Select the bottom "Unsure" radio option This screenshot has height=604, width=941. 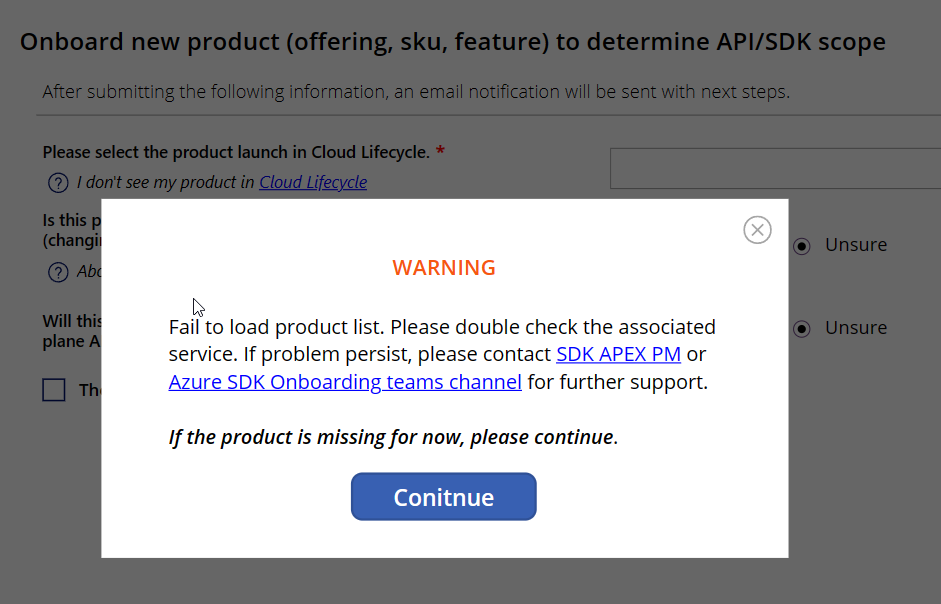pos(801,327)
